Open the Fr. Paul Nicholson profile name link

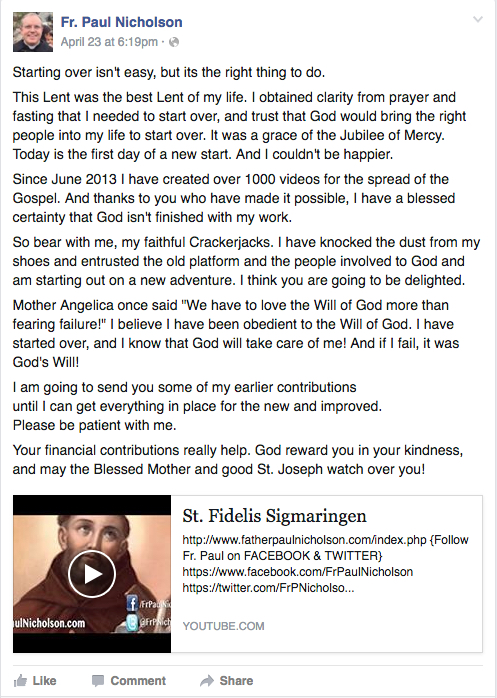[x=122, y=22]
